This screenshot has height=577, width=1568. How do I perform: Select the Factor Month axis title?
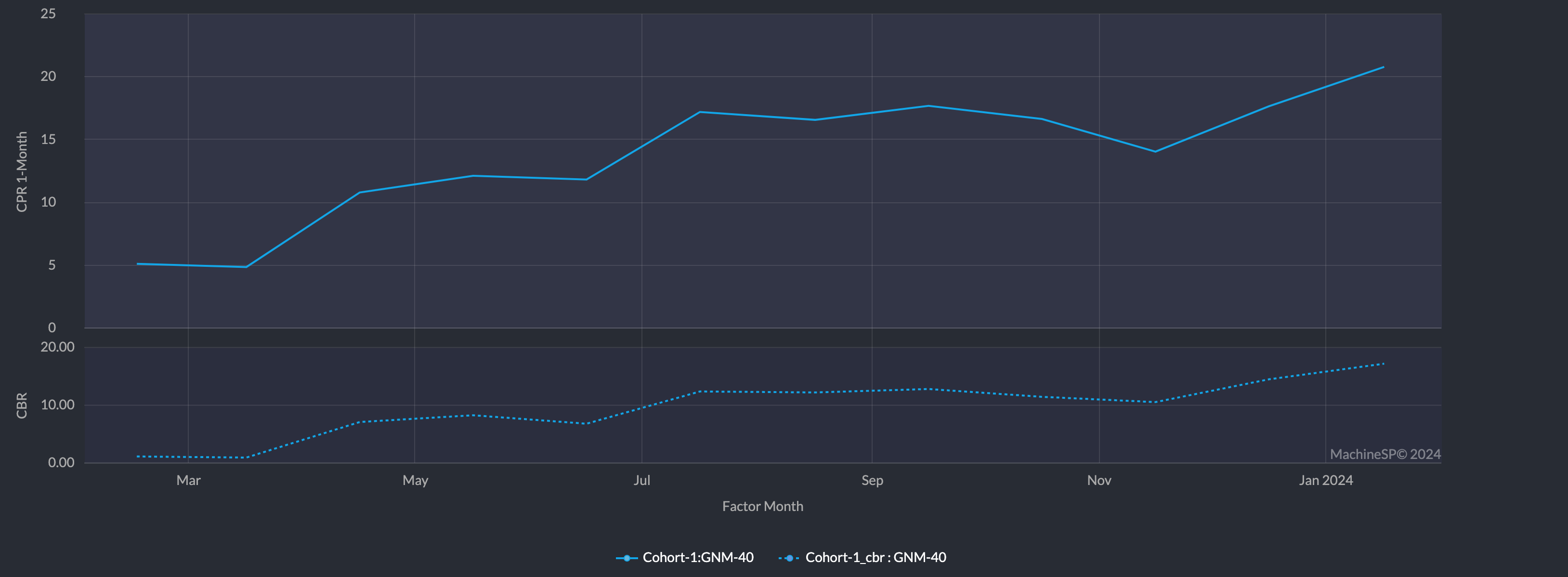pos(762,506)
